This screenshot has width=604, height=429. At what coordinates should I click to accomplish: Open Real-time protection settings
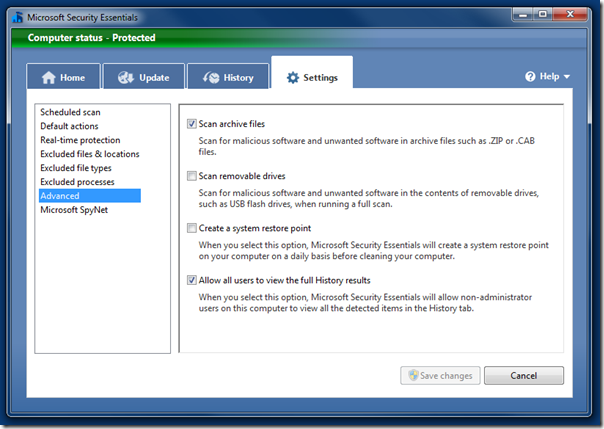pyautogui.click(x=80, y=140)
